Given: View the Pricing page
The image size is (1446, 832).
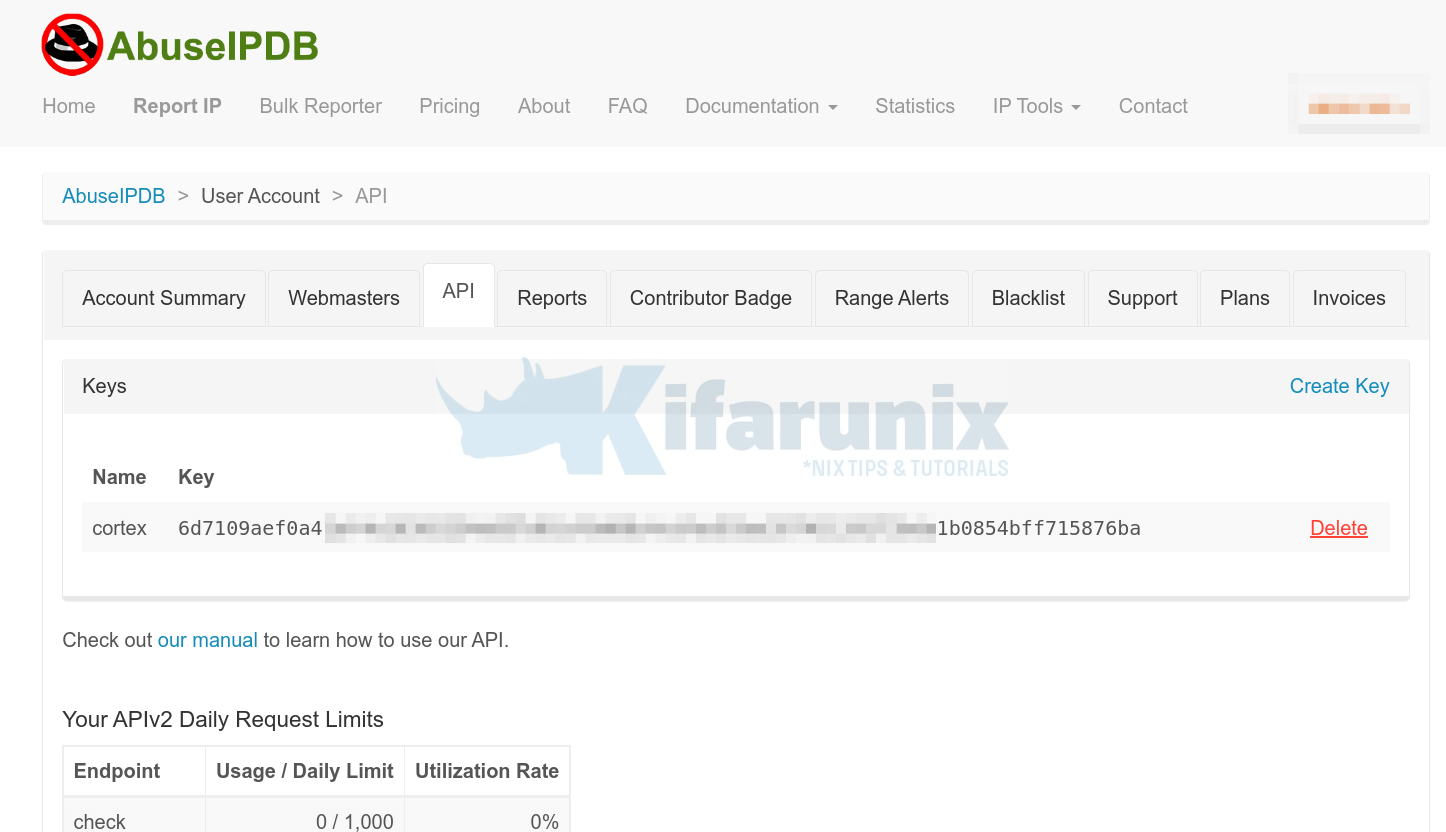Looking at the screenshot, I should point(450,106).
